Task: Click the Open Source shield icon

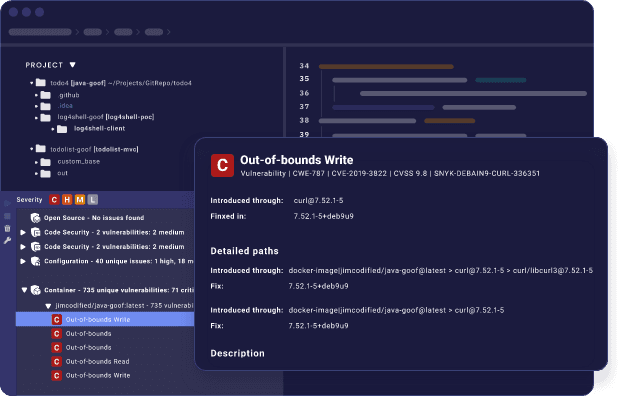Action: tap(36, 218)
